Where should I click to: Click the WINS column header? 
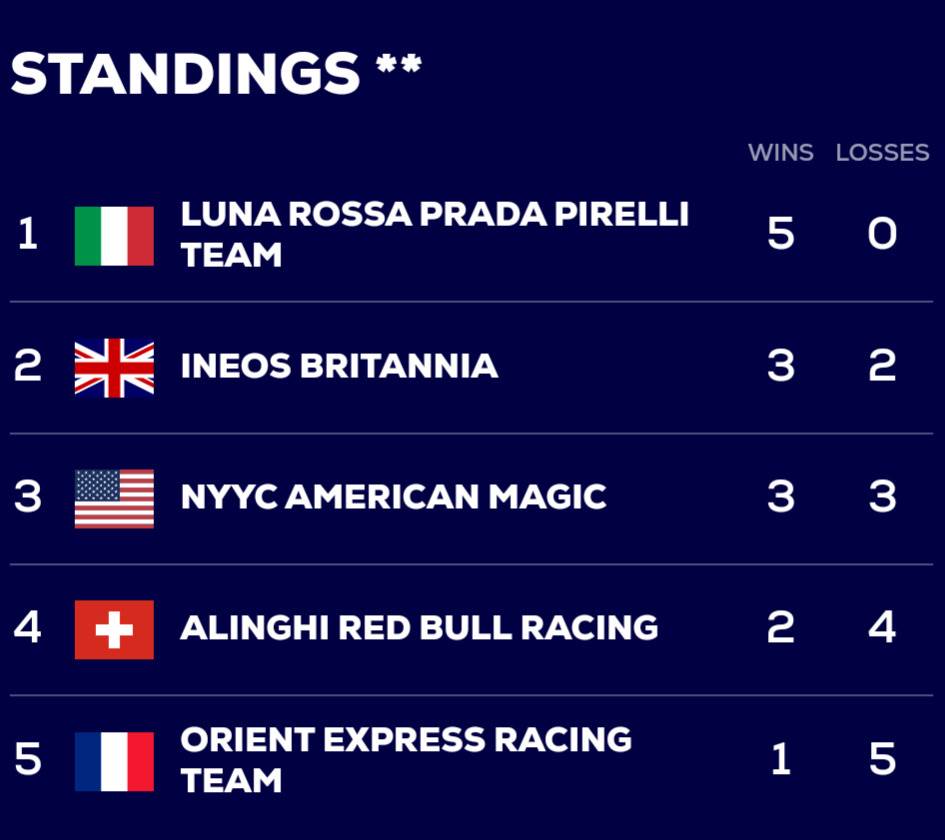coord(780,153)
